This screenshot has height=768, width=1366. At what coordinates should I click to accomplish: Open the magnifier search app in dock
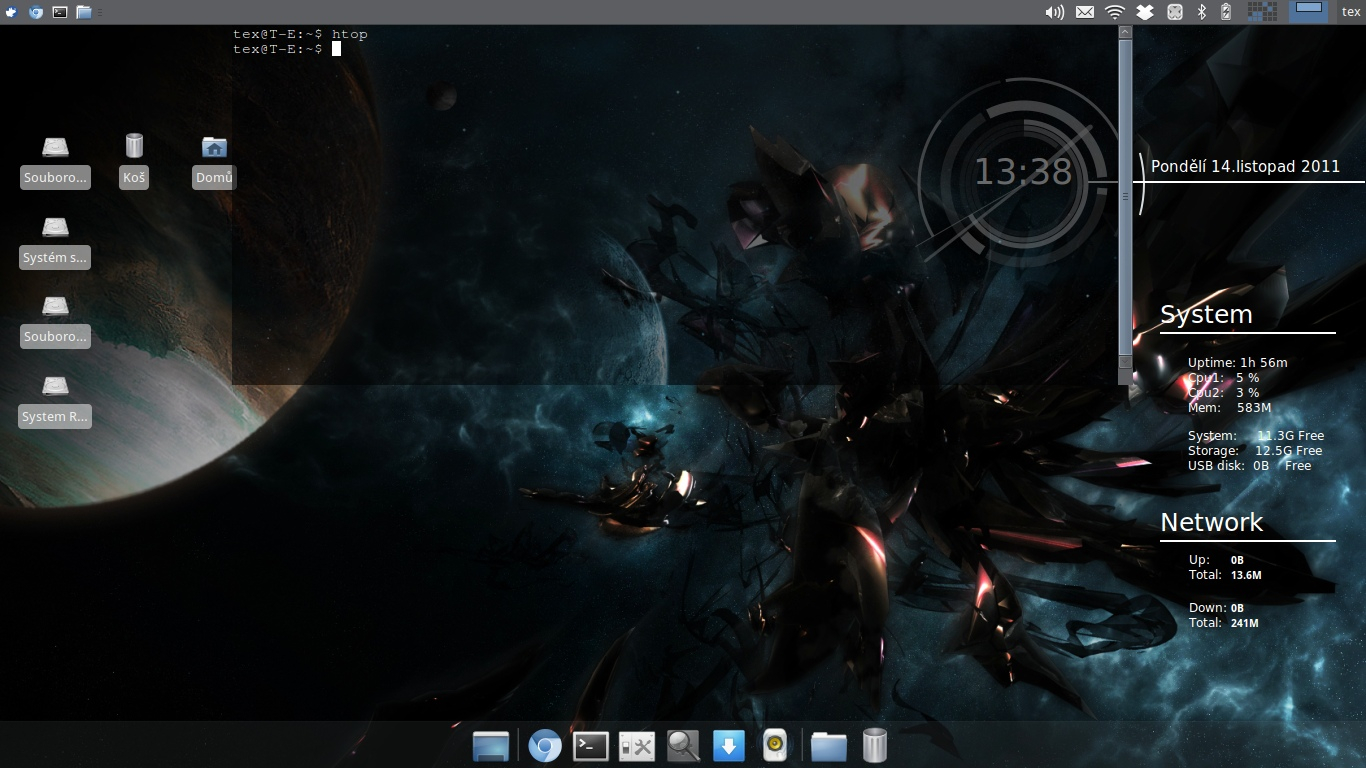(683, 746)
